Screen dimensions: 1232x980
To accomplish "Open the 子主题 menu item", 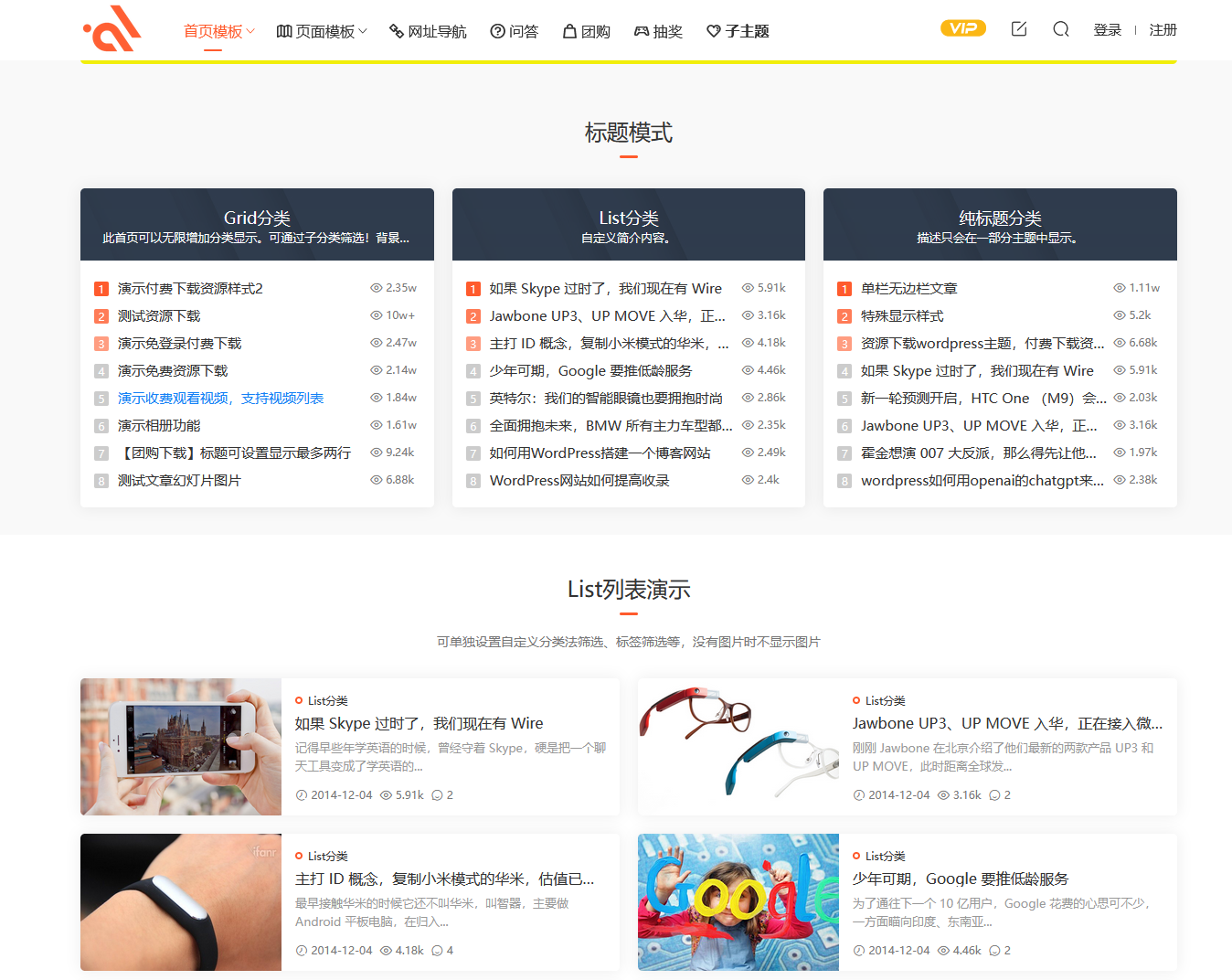I will pos(738,32).
